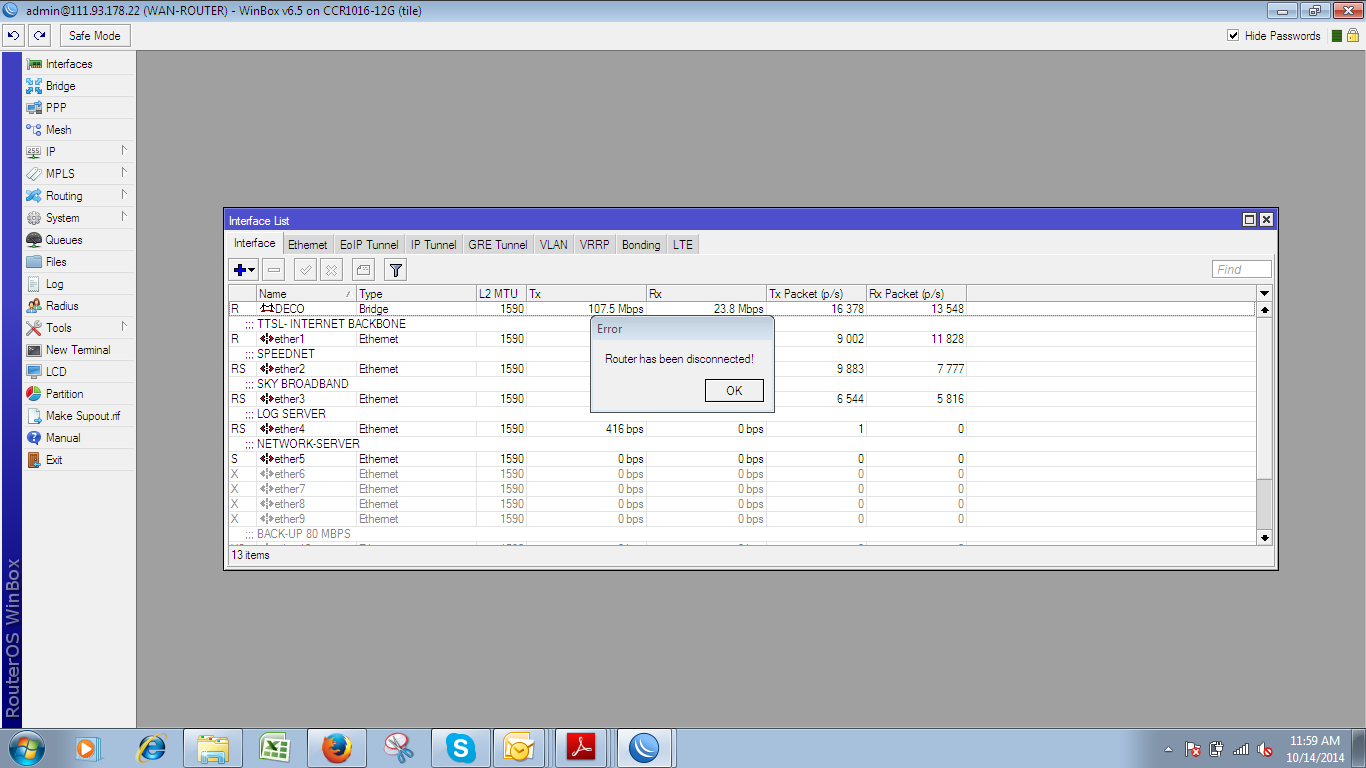Click the Redo arrow button
The image size is (1366, 768).
pos(39,36)
